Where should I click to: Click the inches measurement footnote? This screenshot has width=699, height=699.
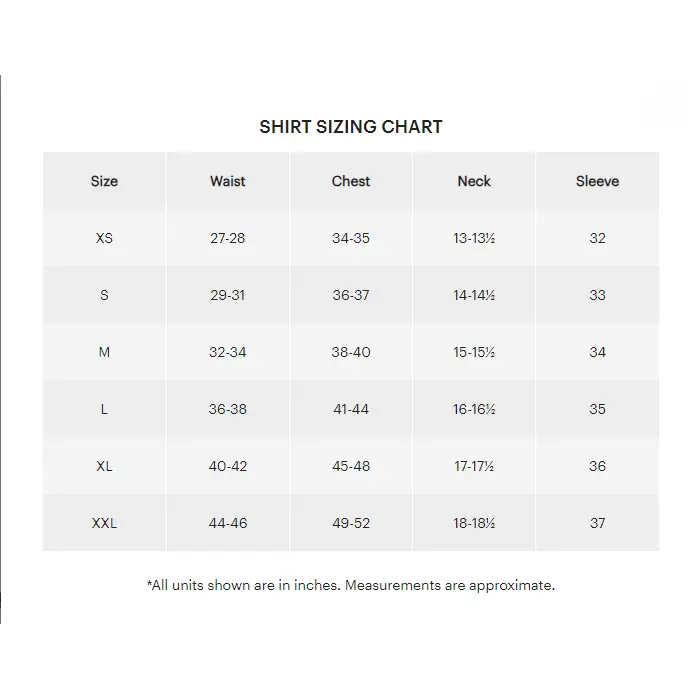click(351, 585)
